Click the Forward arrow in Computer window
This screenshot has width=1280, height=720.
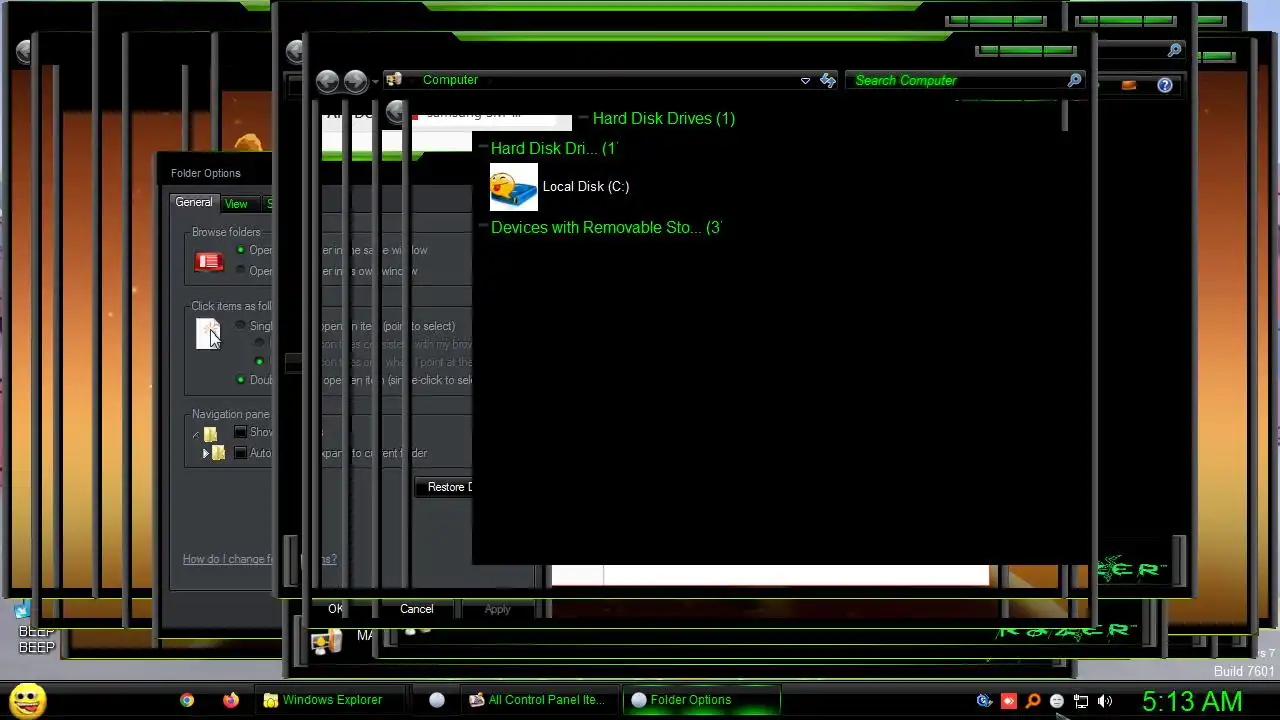(355, 81)
